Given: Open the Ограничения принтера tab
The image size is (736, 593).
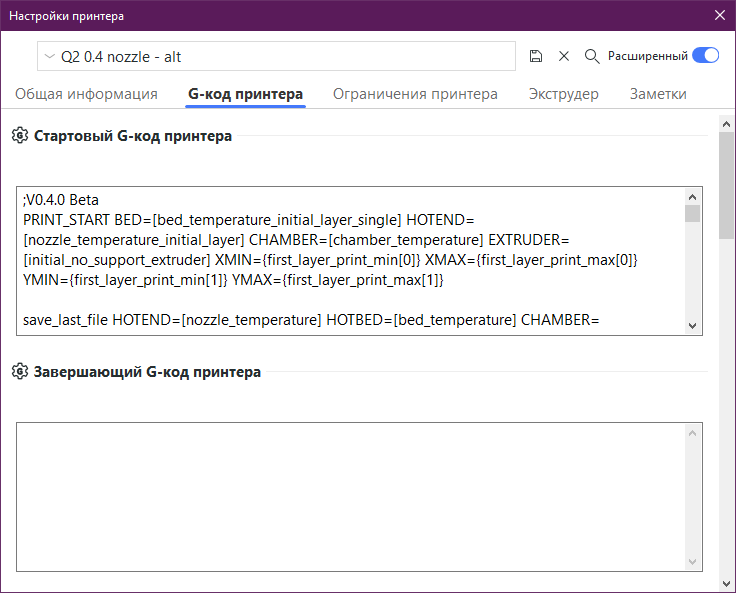Looking at the screenshot, I should [415, 94].
